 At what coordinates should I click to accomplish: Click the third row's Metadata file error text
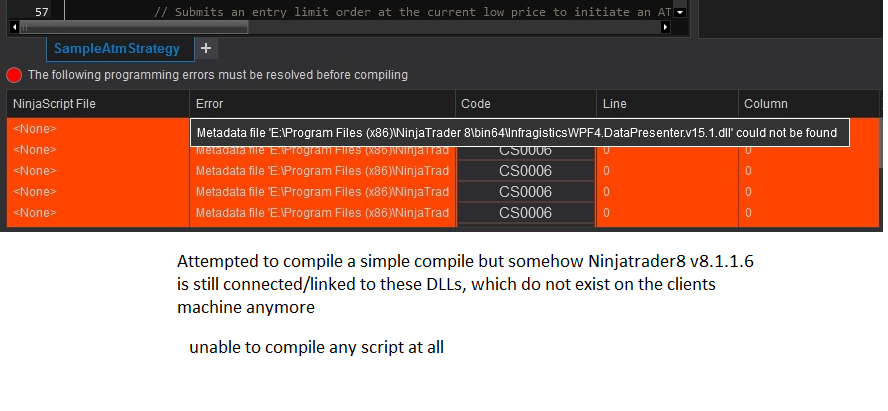(x=322, y=171)
